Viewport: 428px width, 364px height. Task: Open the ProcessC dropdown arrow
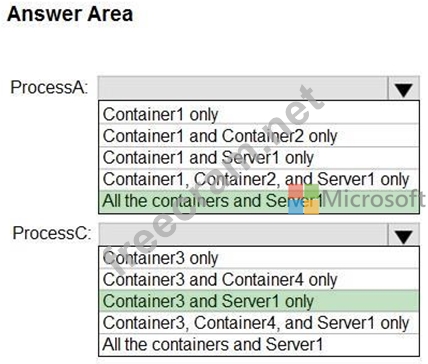click(x=403, y=235)
